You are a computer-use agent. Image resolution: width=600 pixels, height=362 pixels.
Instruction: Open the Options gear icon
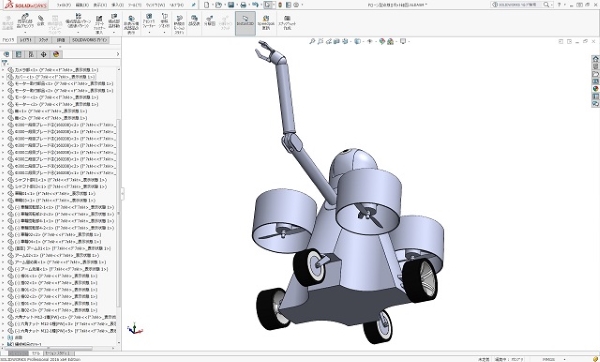296,5
